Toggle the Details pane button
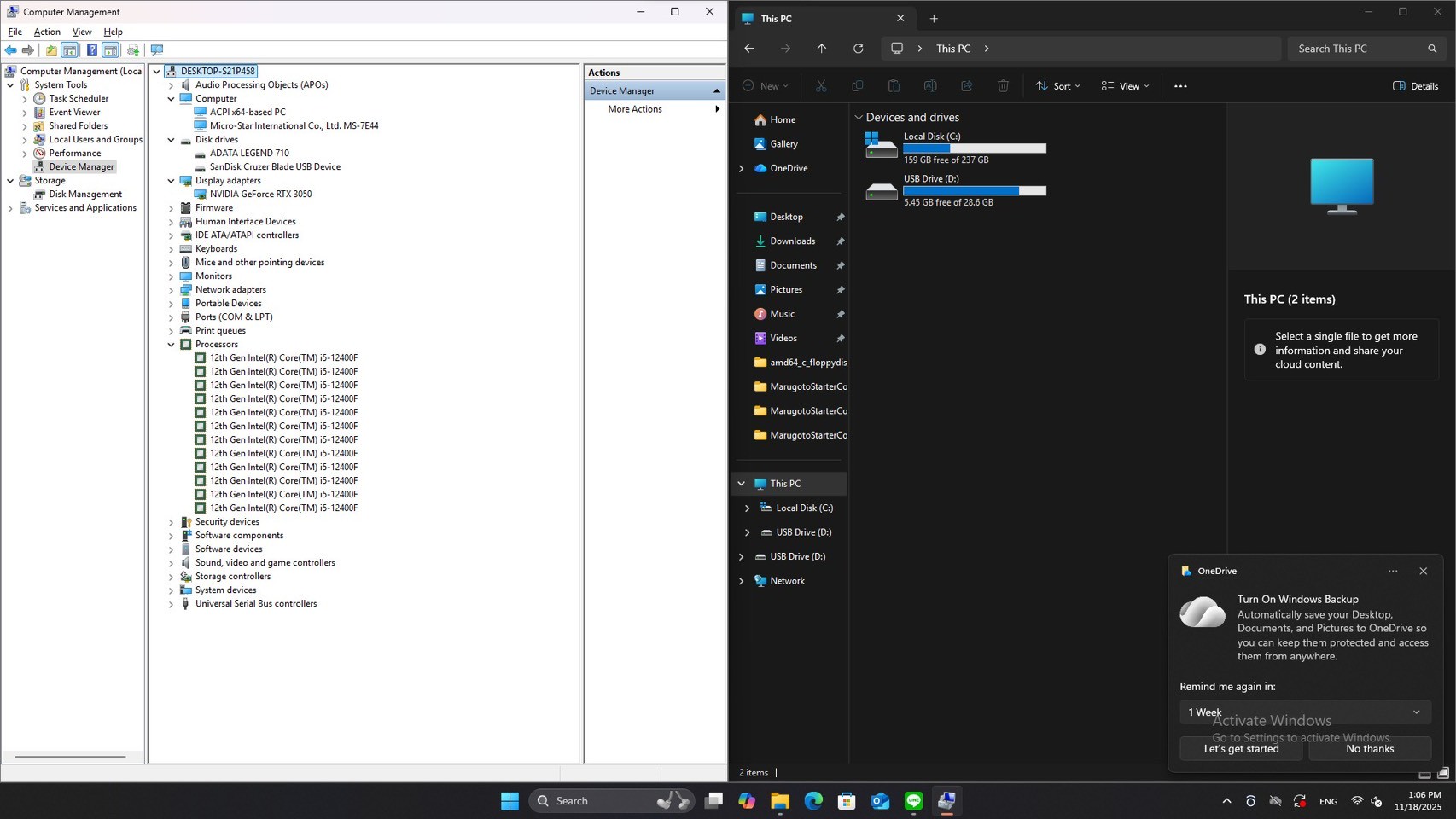 1415,86
